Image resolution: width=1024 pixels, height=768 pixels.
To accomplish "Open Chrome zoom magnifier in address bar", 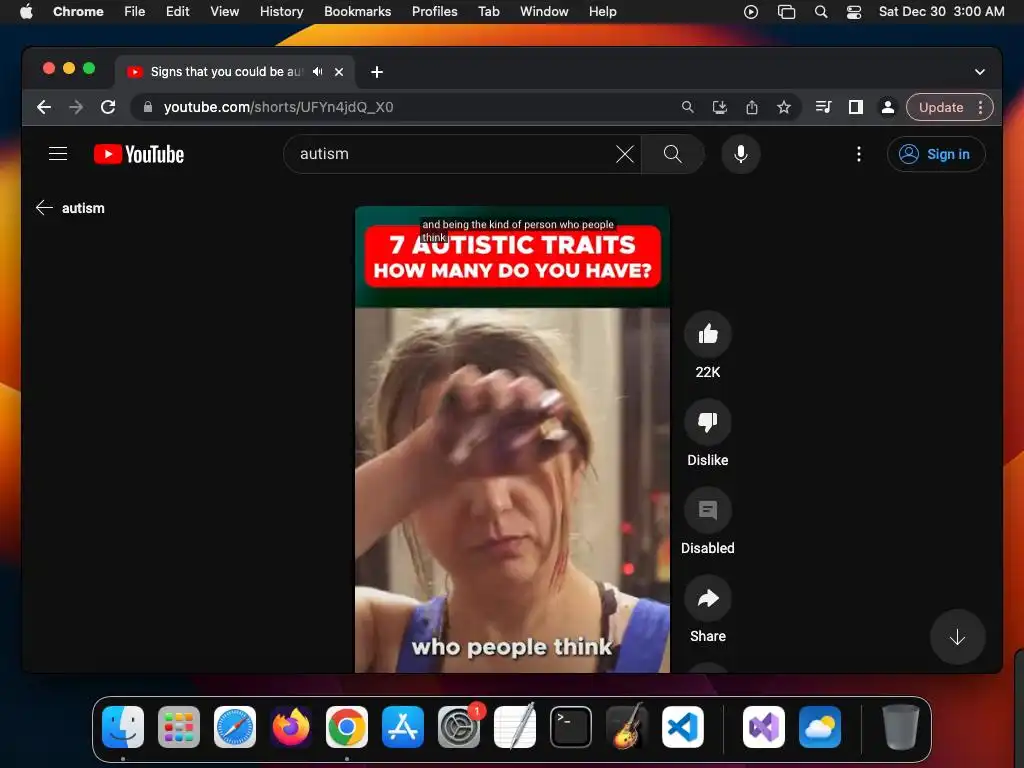I will 687,107.
